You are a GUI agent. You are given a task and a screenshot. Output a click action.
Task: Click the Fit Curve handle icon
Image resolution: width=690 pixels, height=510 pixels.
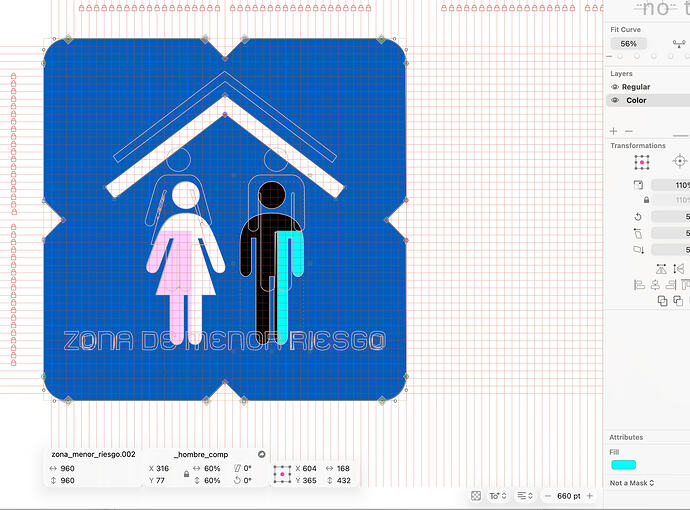(x=679, y=43)
